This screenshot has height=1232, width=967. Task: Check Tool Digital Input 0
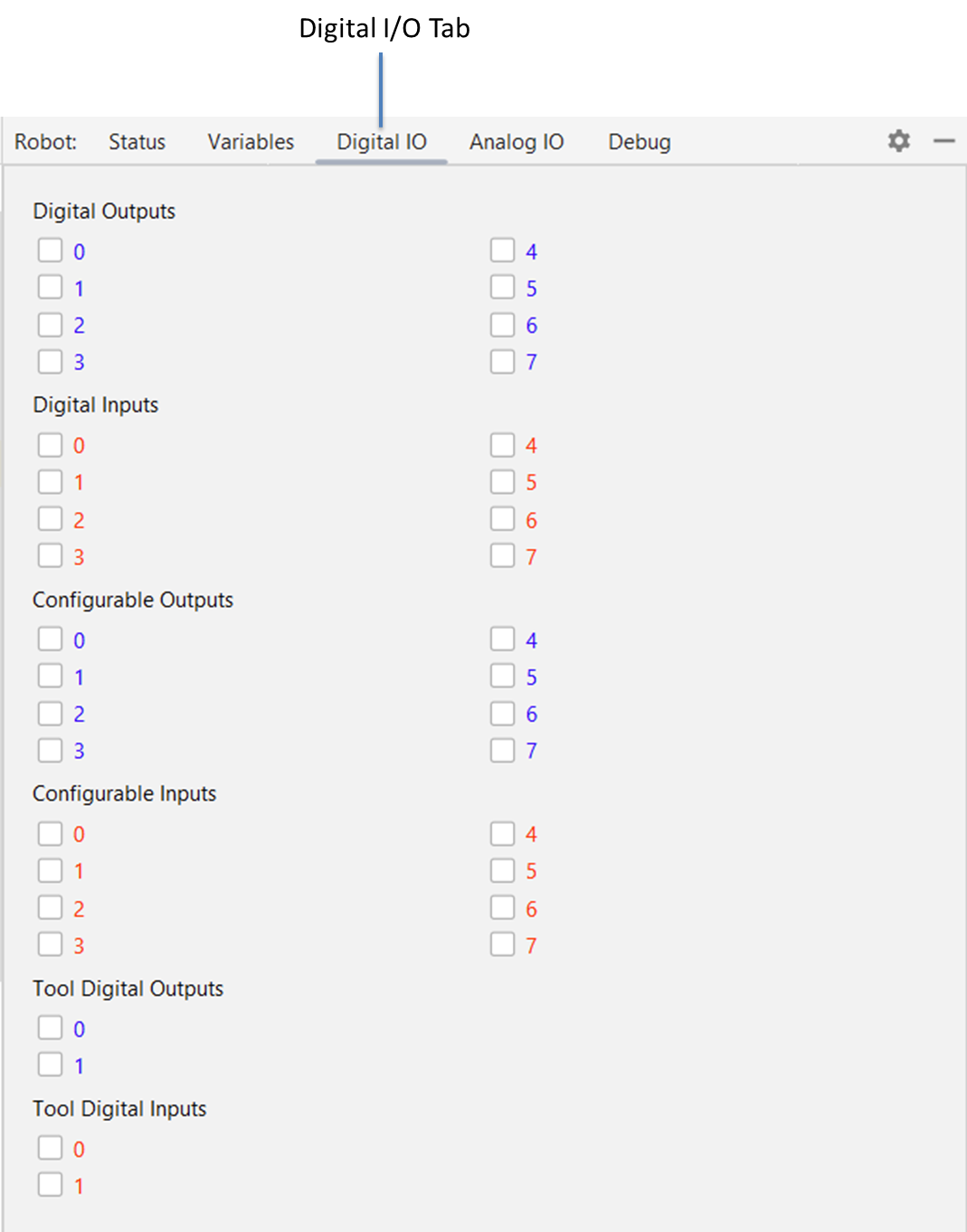51,1149
